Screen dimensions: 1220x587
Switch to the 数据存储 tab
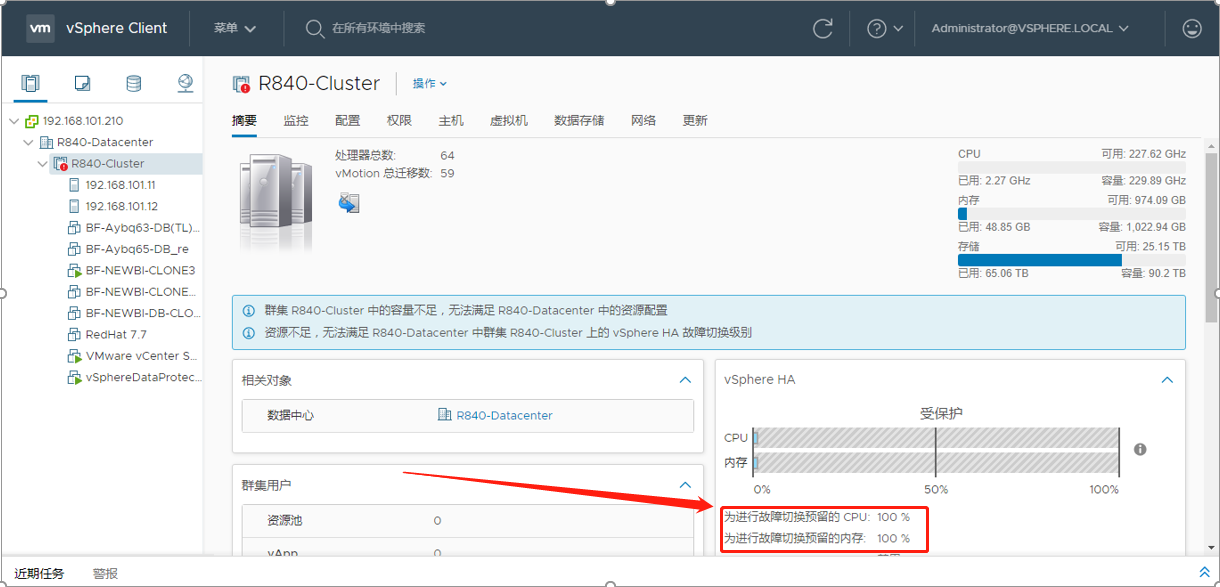click(x=579, y=120)
